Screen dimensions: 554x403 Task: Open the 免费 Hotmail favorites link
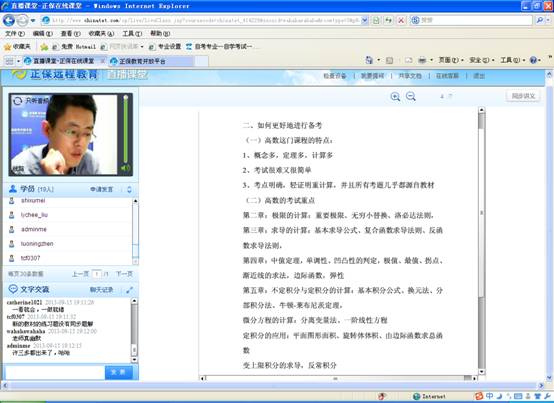(74, 47)
